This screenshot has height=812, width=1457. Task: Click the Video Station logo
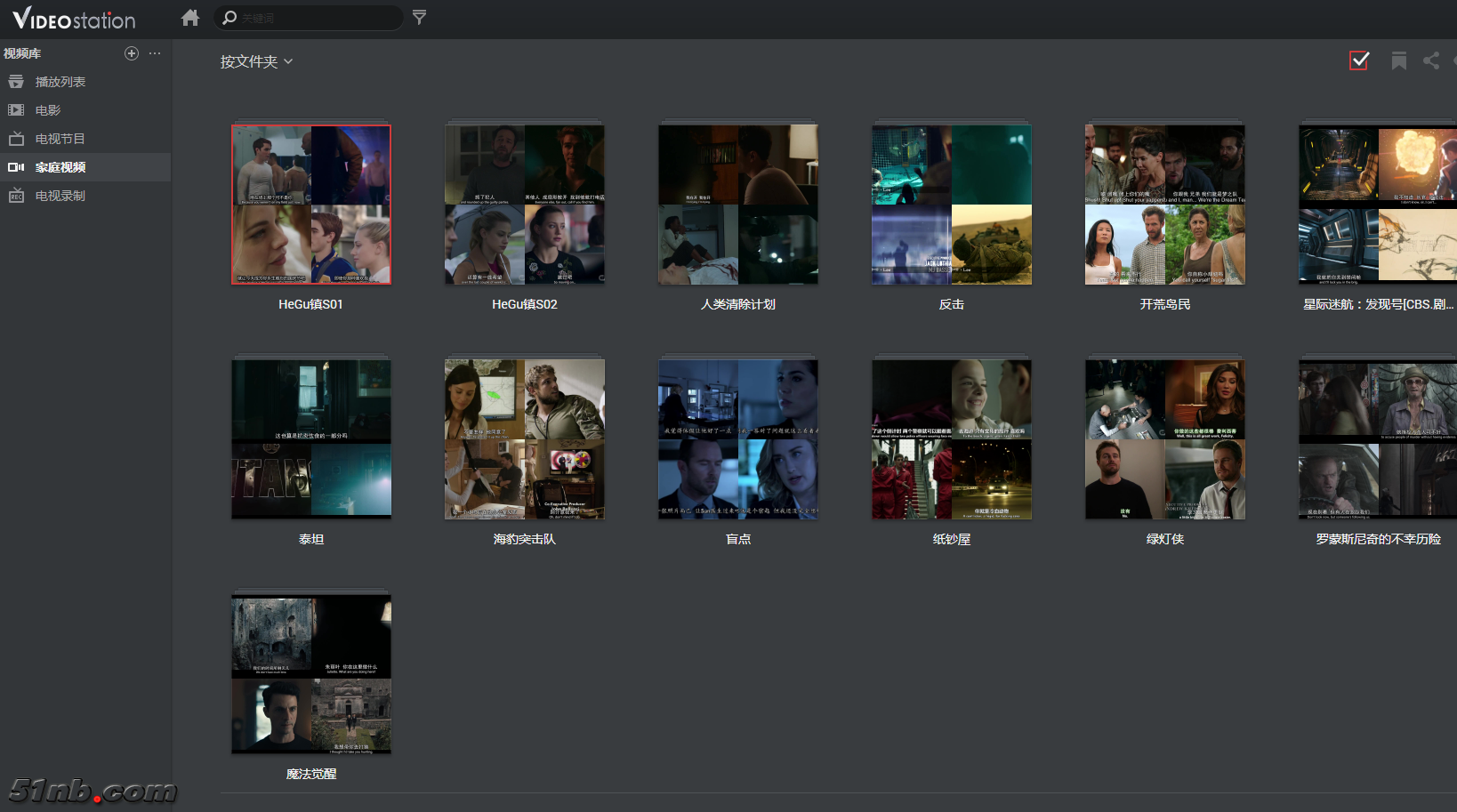tap(74, 19)
